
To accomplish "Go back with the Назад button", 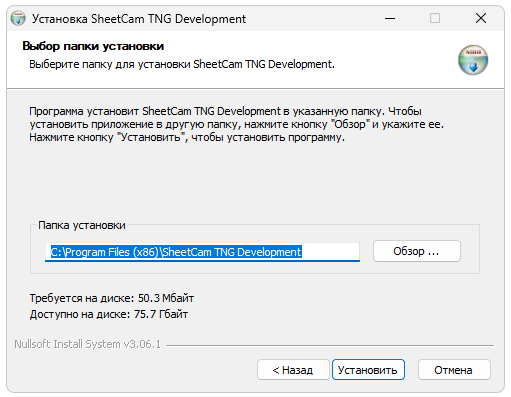I will pos(293,369).
